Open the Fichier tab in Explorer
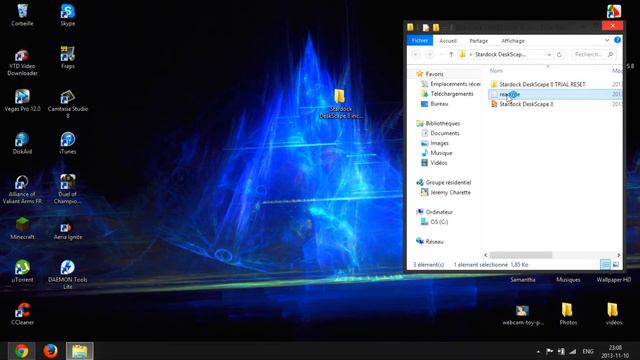 420,40
